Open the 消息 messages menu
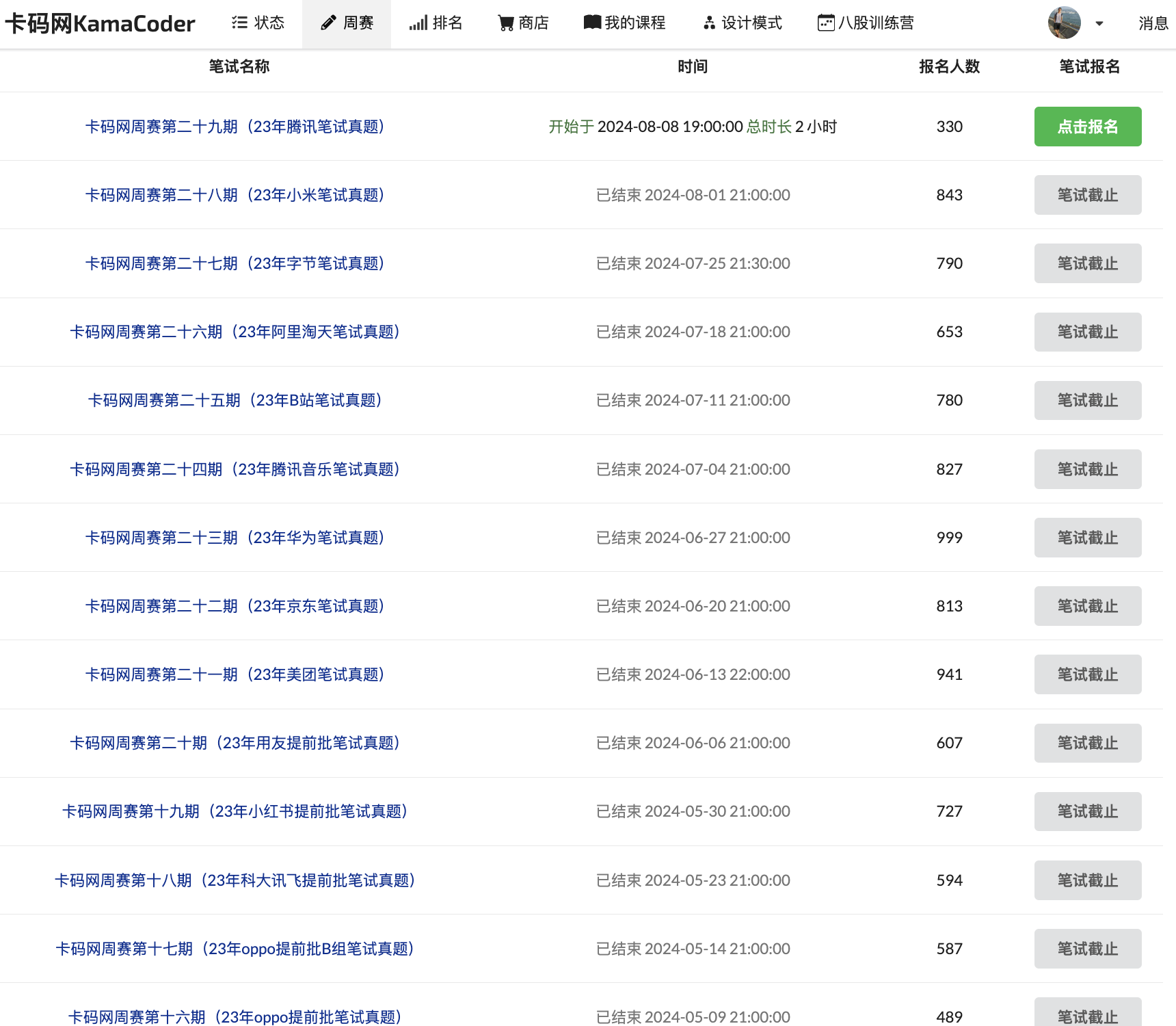The image size is (1176, 1026). (x=1153, y=23)
